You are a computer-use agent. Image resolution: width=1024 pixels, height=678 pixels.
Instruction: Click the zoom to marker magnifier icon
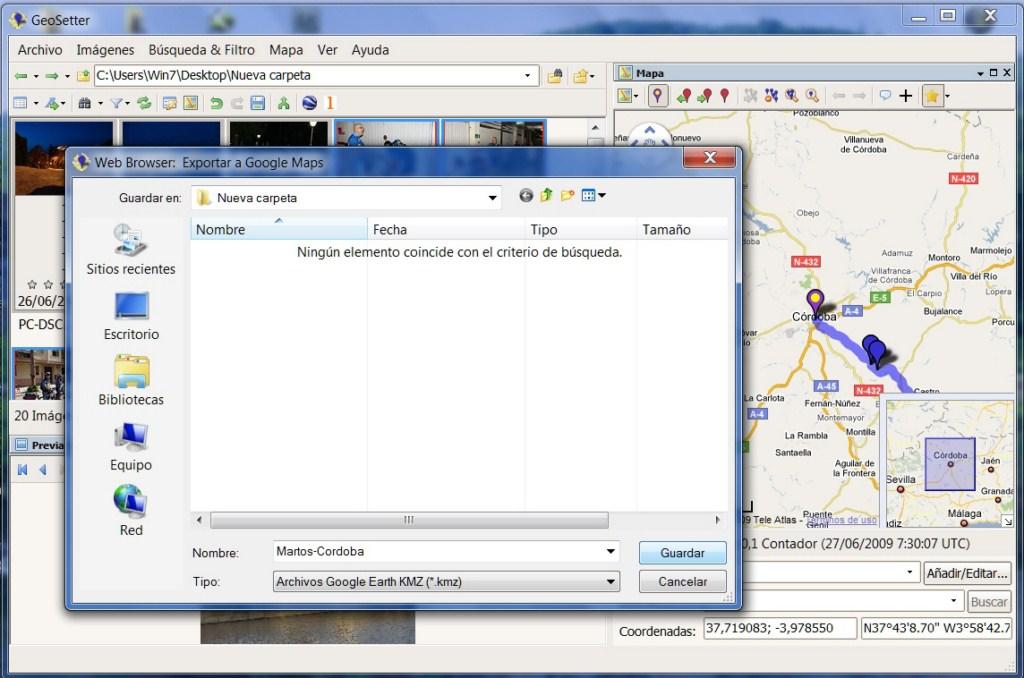pyautogui.click(x=812, y=96)
